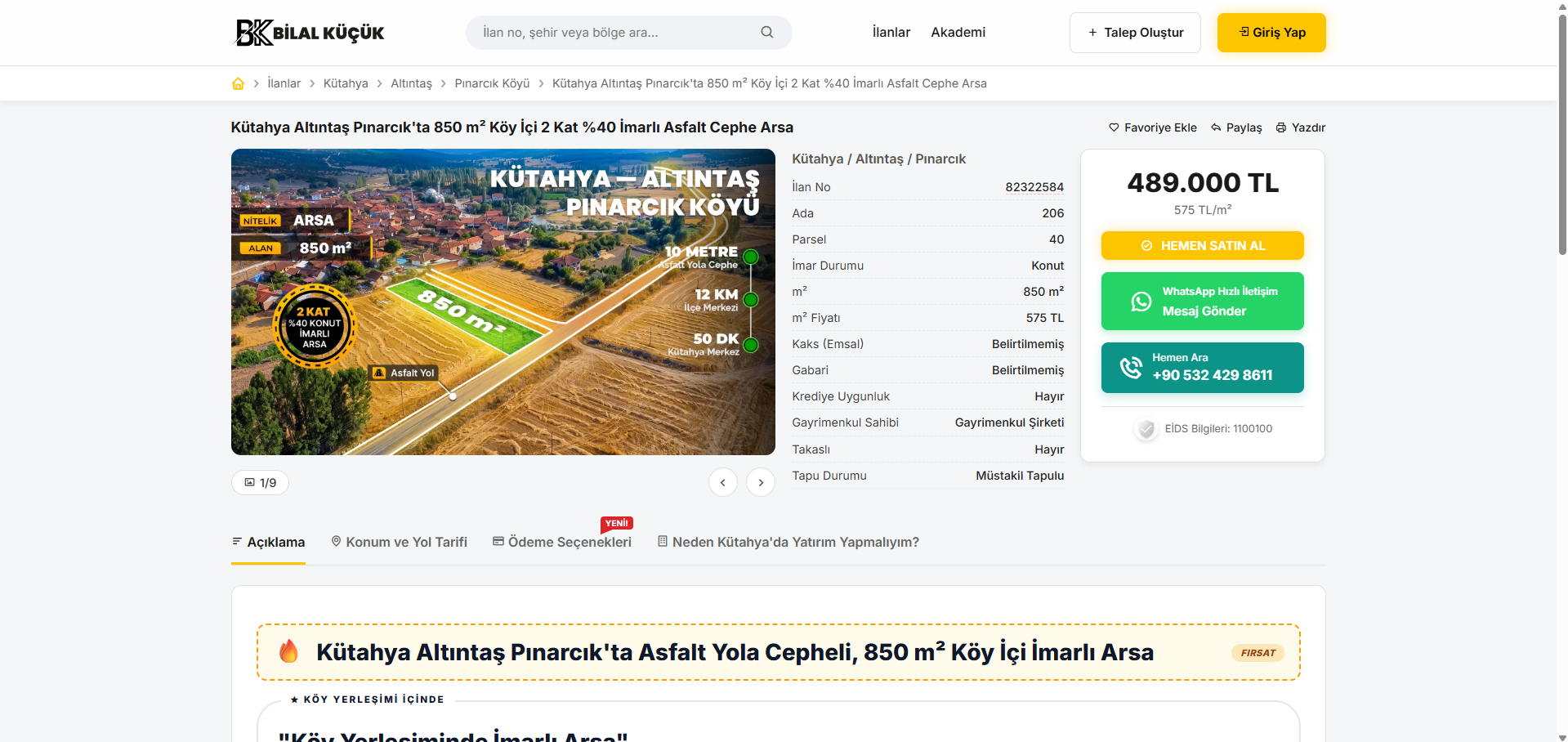Click the Ada value 206
The width and height of the screenshot is (1568, 742).
[1053, 213]
